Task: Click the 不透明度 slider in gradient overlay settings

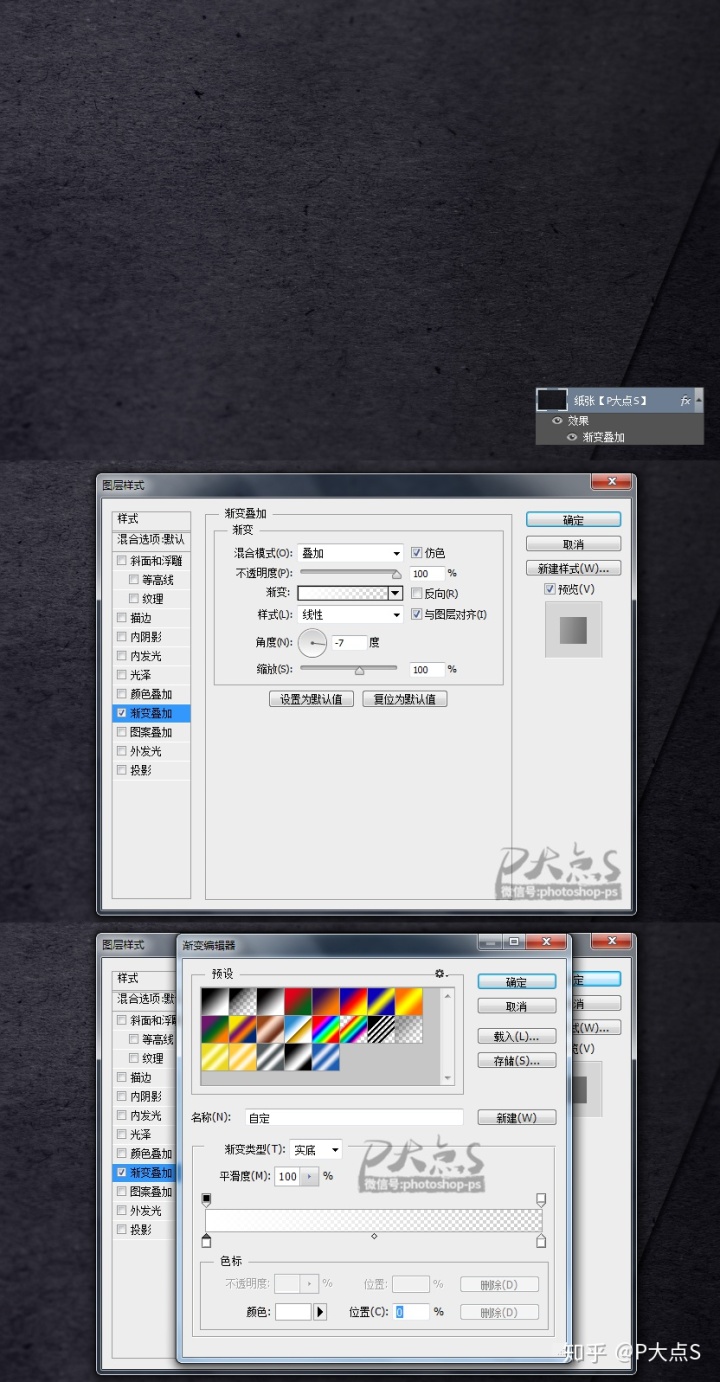Action: pyautogui.click(x=350, y=573)
